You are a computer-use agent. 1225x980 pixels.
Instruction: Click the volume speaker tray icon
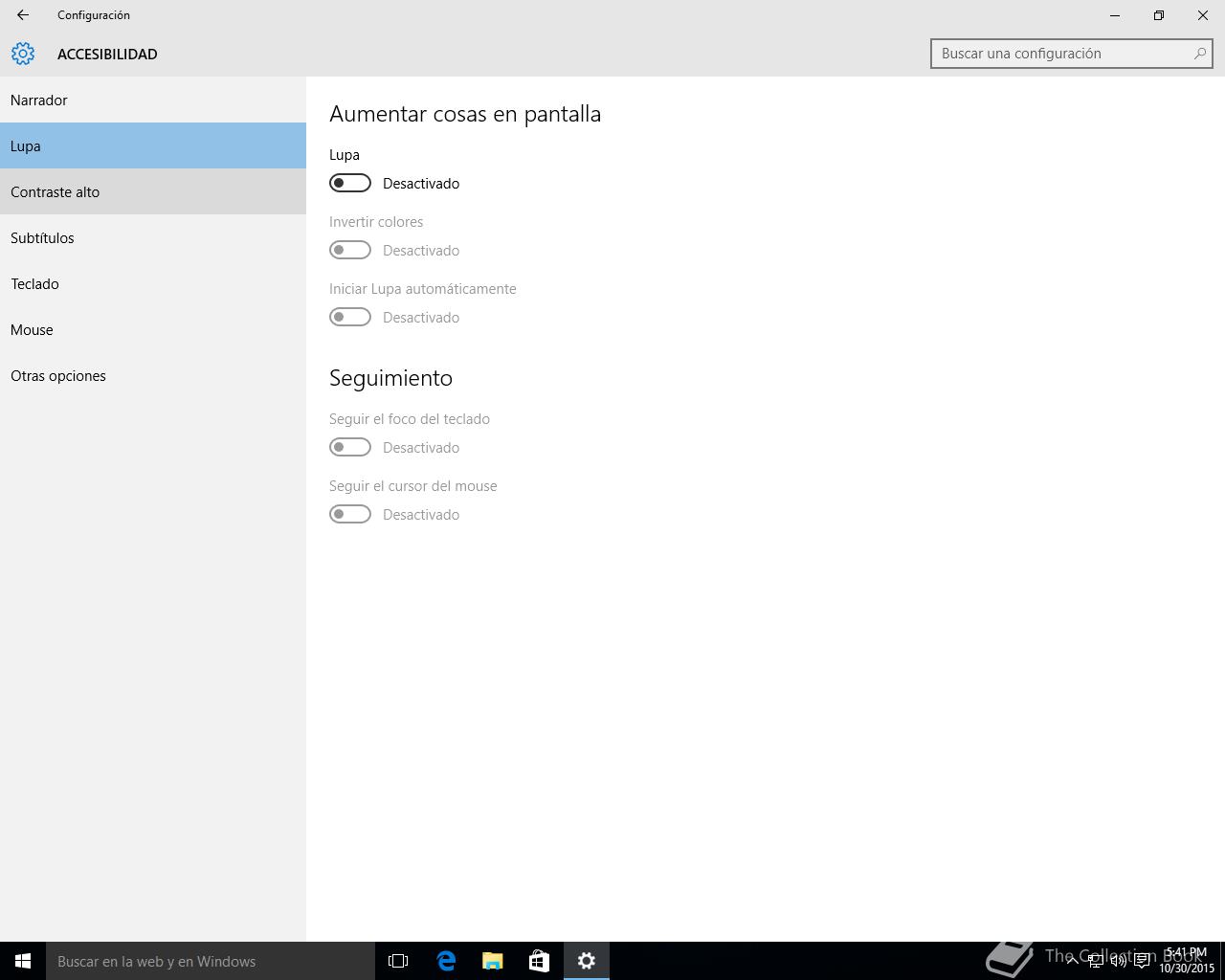pyautogui.click(x=1118, y=961)
